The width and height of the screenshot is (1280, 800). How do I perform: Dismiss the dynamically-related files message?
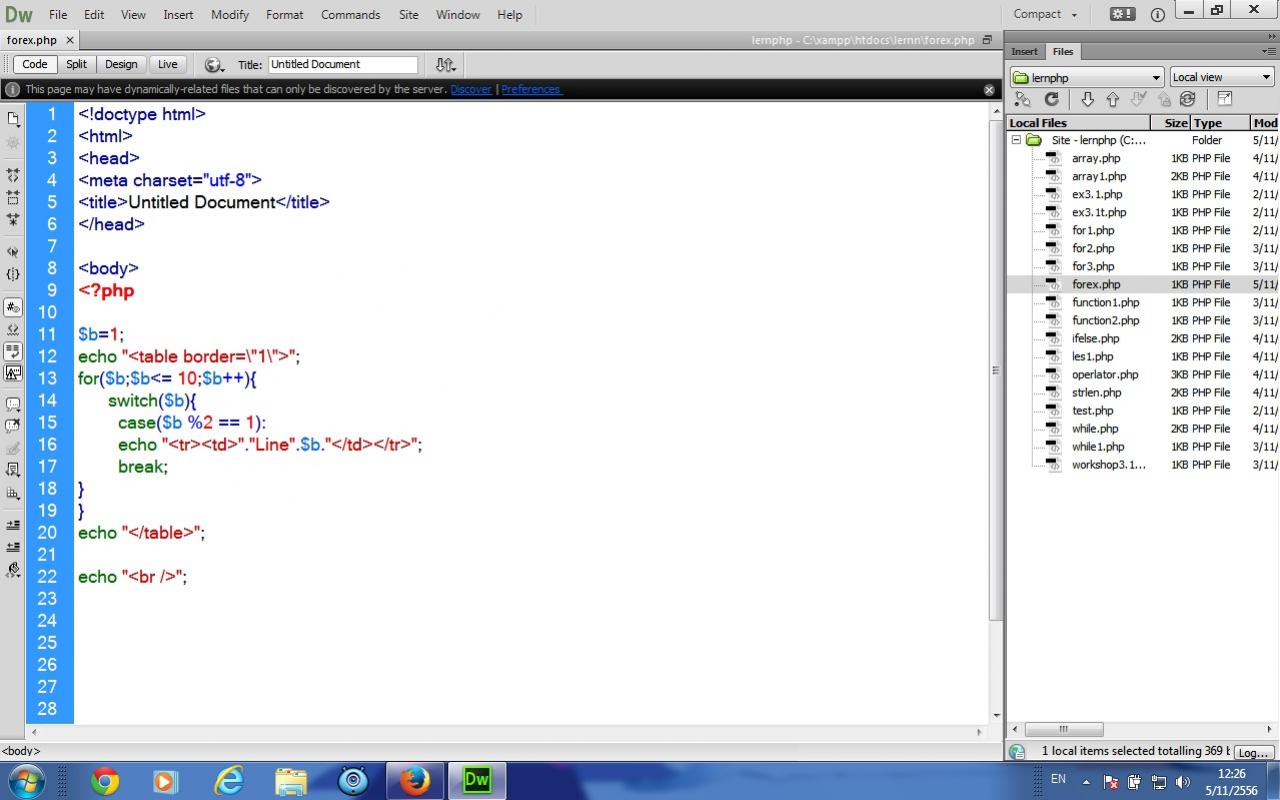(x=989, y=89)
